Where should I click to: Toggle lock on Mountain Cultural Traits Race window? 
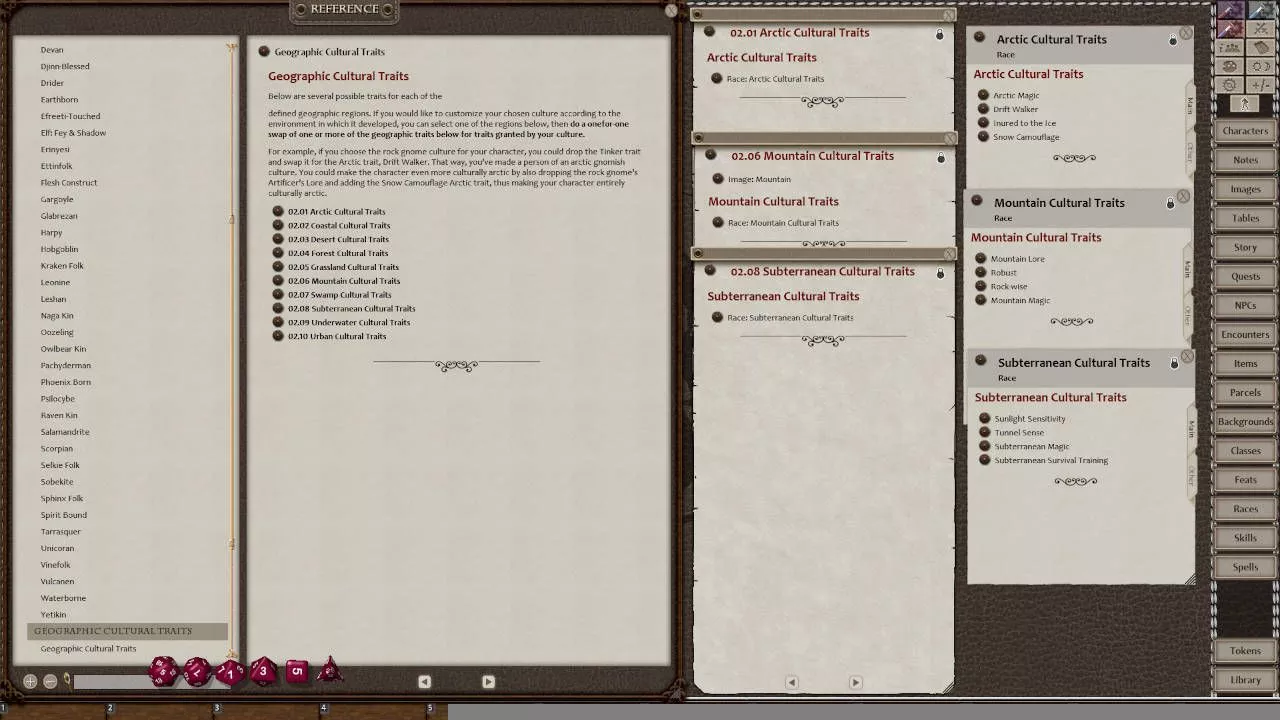pyautogui.click(x=1170, y=204)
